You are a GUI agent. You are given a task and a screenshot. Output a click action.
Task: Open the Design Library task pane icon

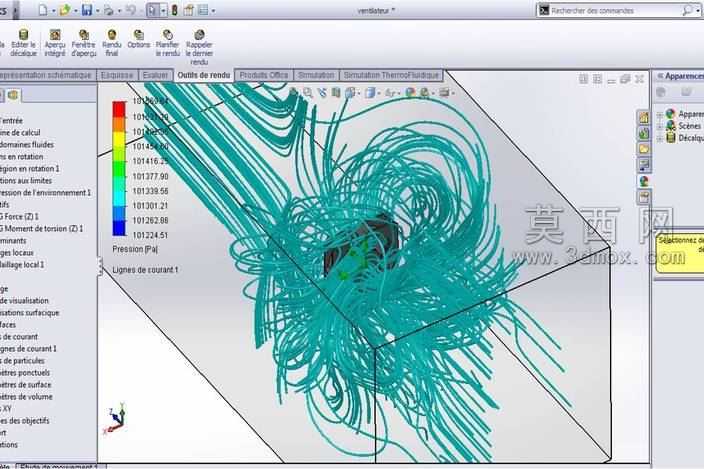tap(644, 133)
